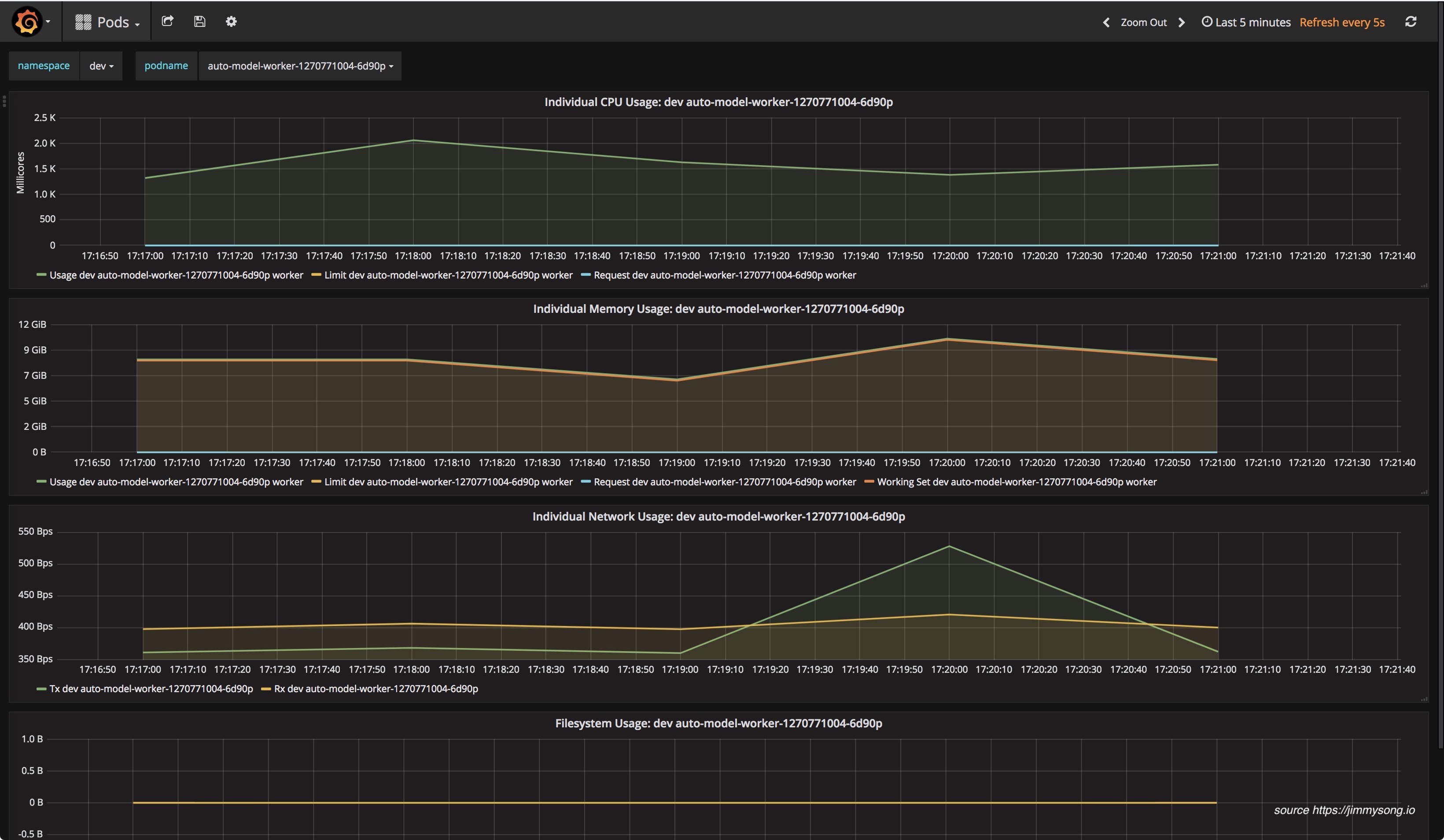Shift time range back with left arrow

[x=1106, y=22]
